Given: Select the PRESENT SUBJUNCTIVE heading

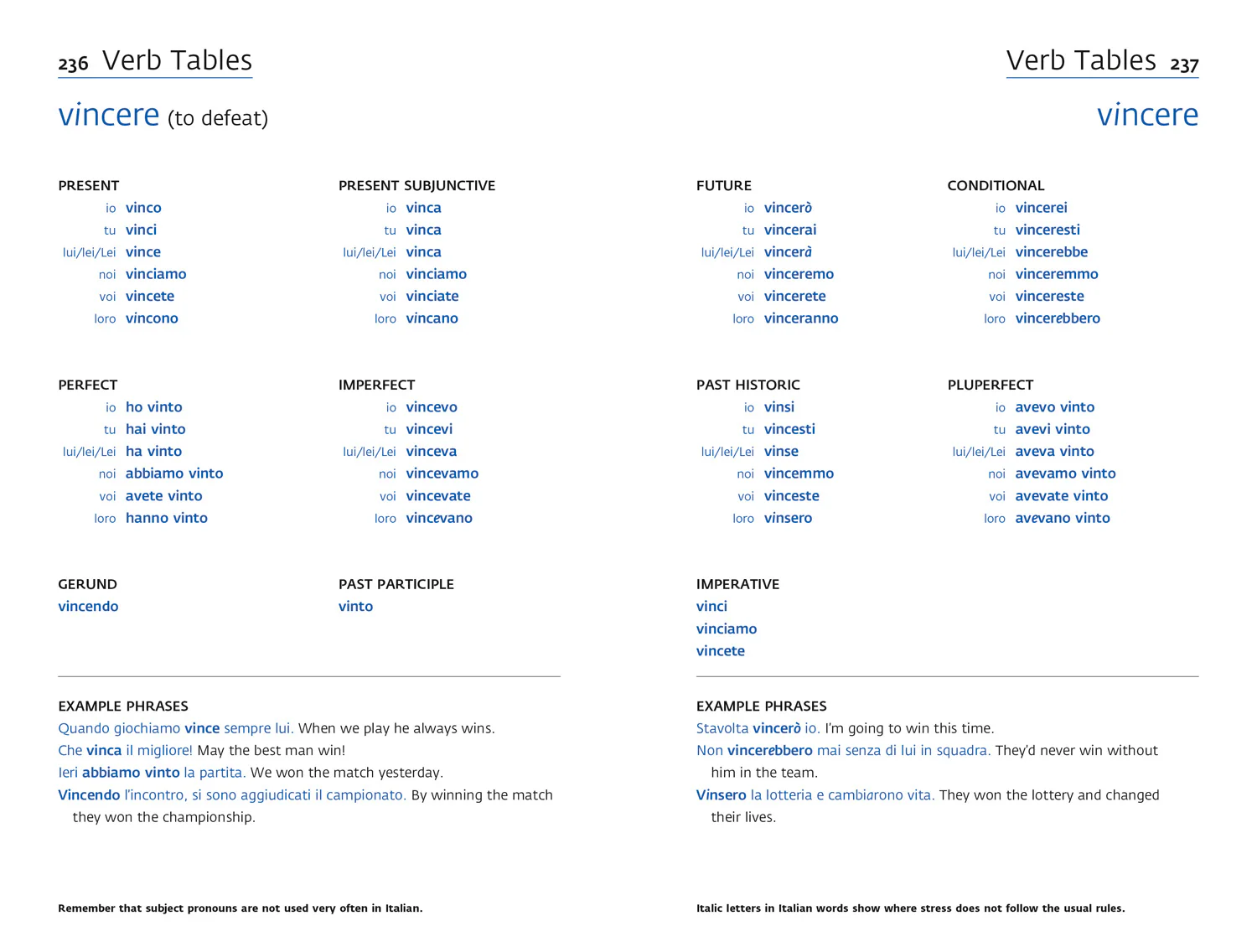Looking at the screenshot, I should coord(416,185).
